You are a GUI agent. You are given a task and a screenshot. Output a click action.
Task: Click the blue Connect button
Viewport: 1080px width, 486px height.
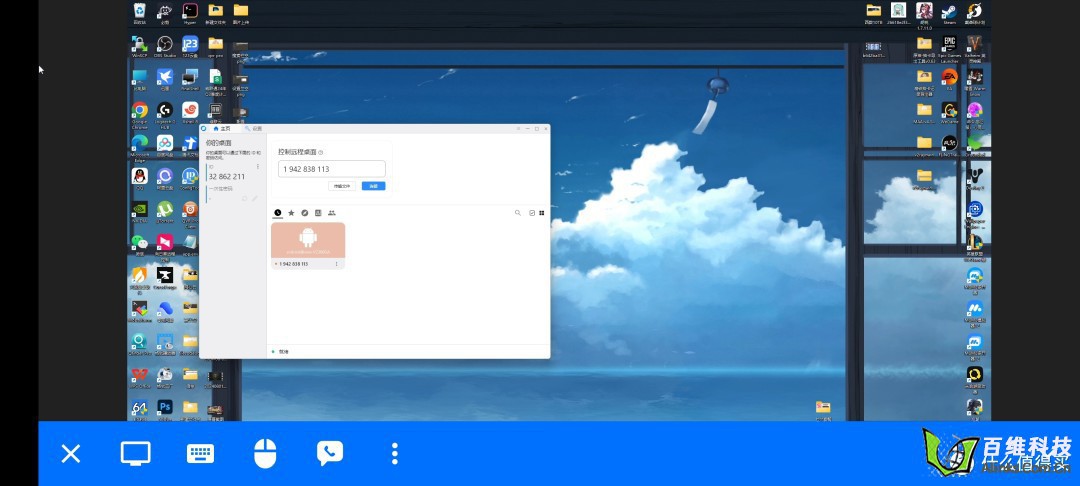[x=373, y=186]
